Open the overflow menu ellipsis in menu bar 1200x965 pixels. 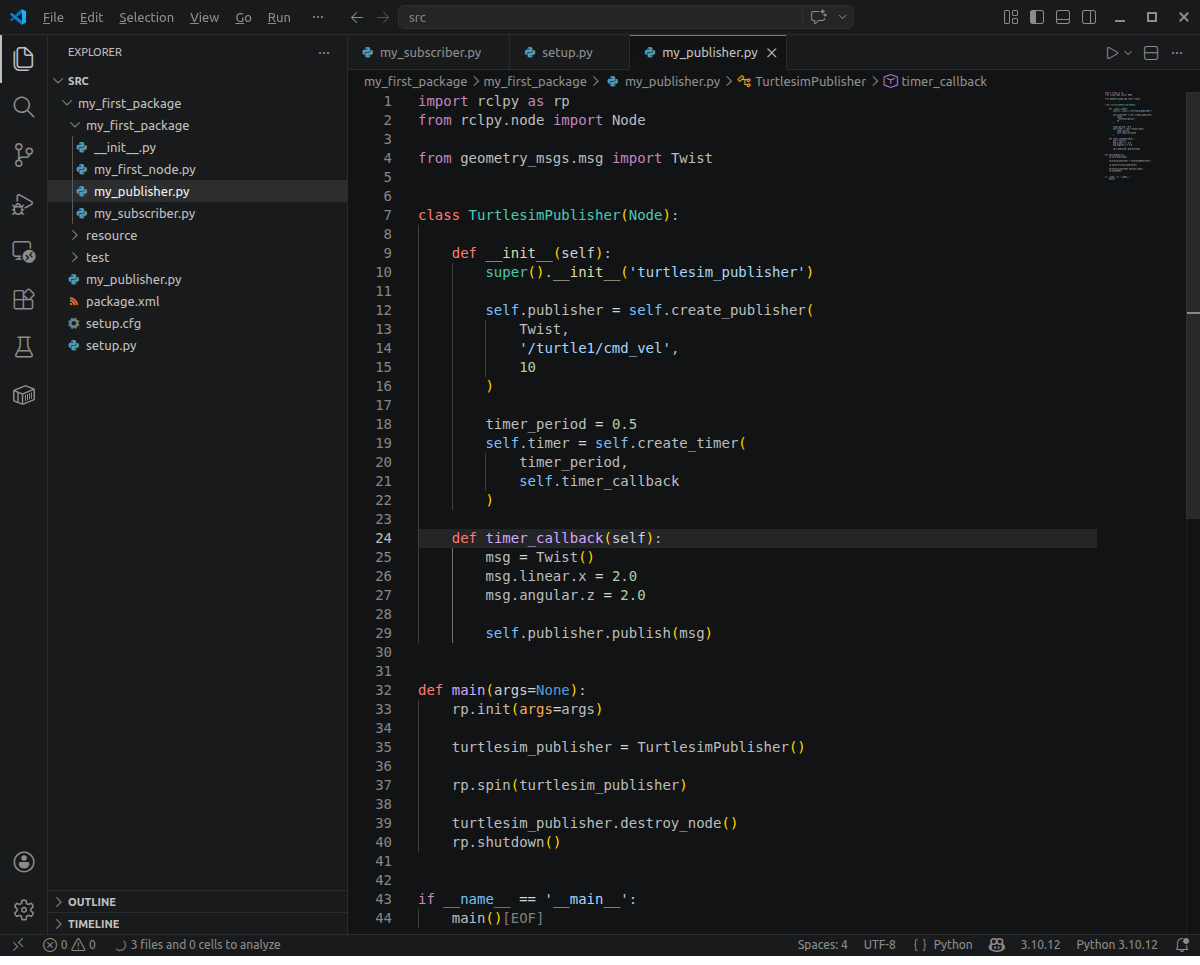coord(318,17)
